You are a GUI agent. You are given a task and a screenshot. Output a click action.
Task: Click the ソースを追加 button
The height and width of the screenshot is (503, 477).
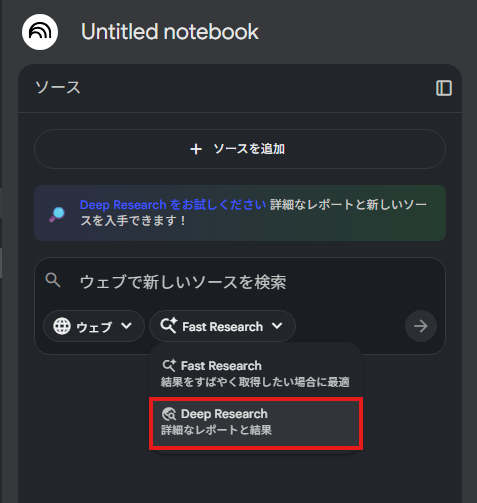[240, 149]
